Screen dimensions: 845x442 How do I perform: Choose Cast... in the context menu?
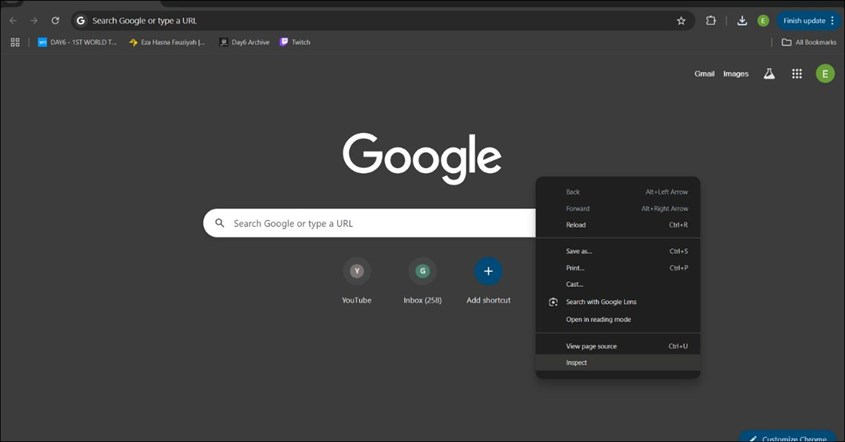pyautogui.click(x=618, y=284)
